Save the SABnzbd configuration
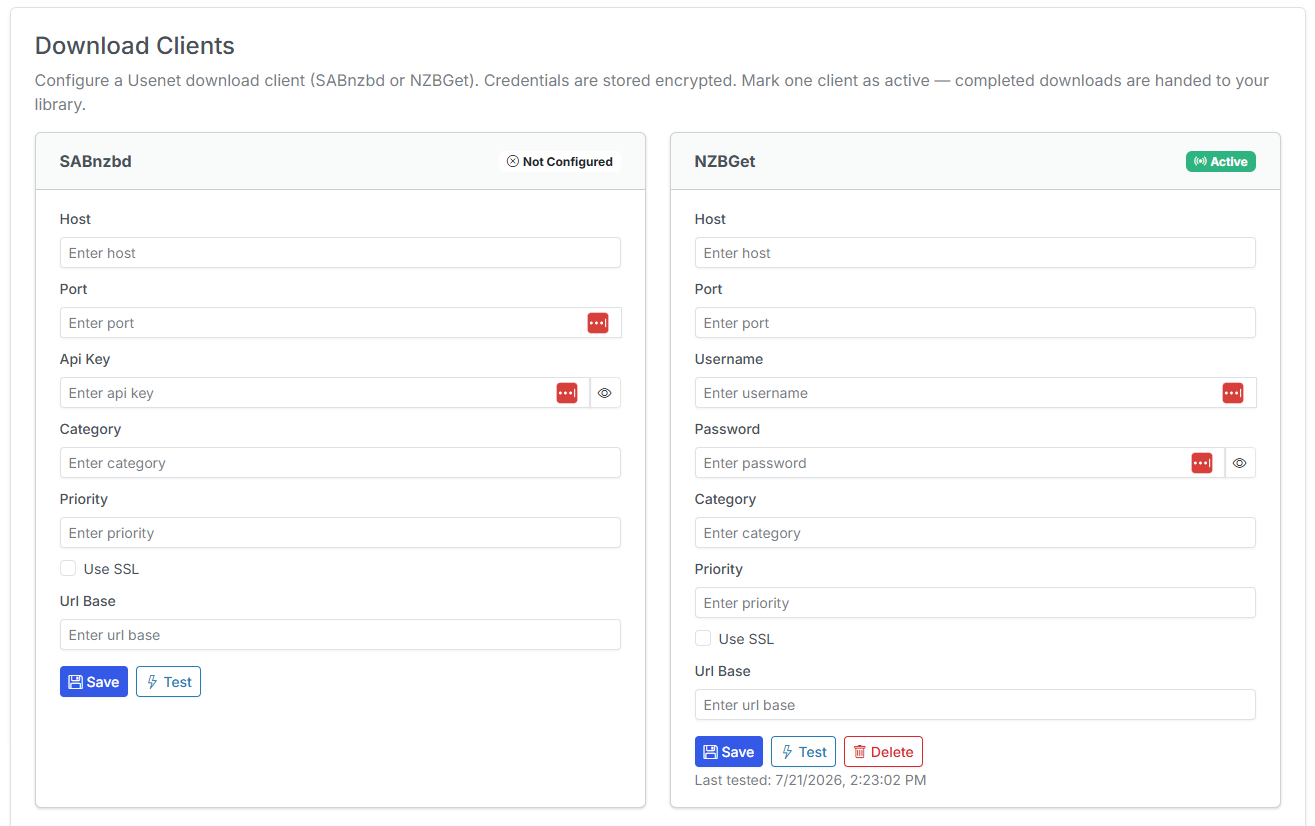The image size is (1315, 826). click(x=94, y=682)
